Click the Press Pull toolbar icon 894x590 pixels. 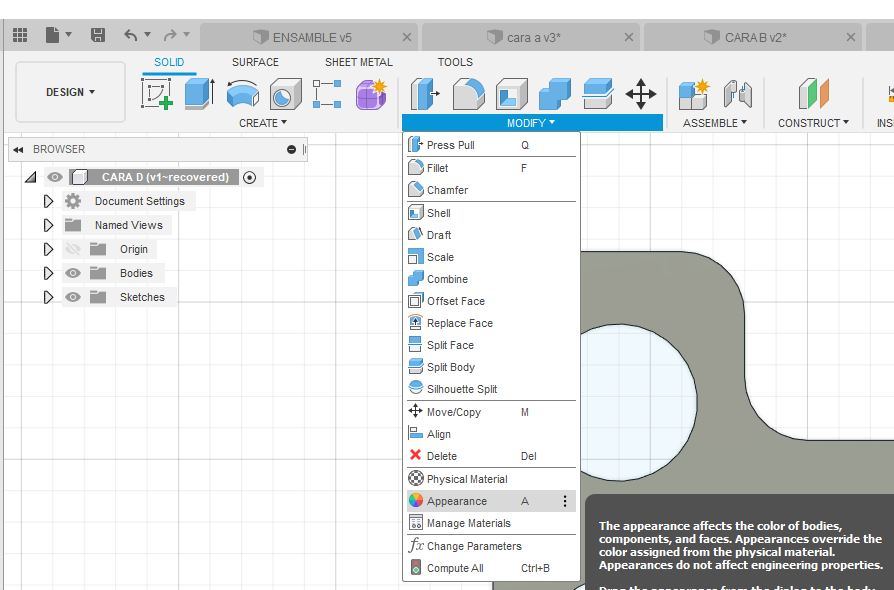point(425,94)
